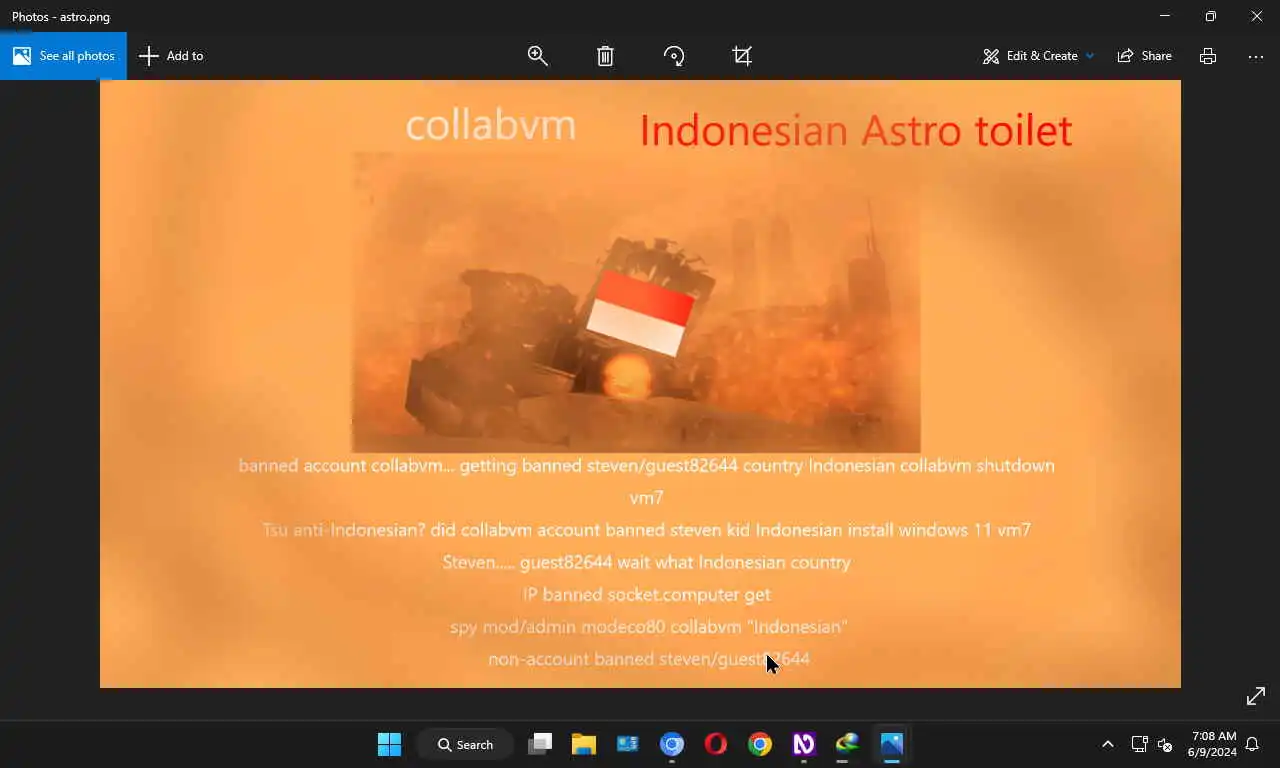This screenshot has width=1280, height=768.
Task: Show hidden icons in the system tray
Action: point(1107,744)
